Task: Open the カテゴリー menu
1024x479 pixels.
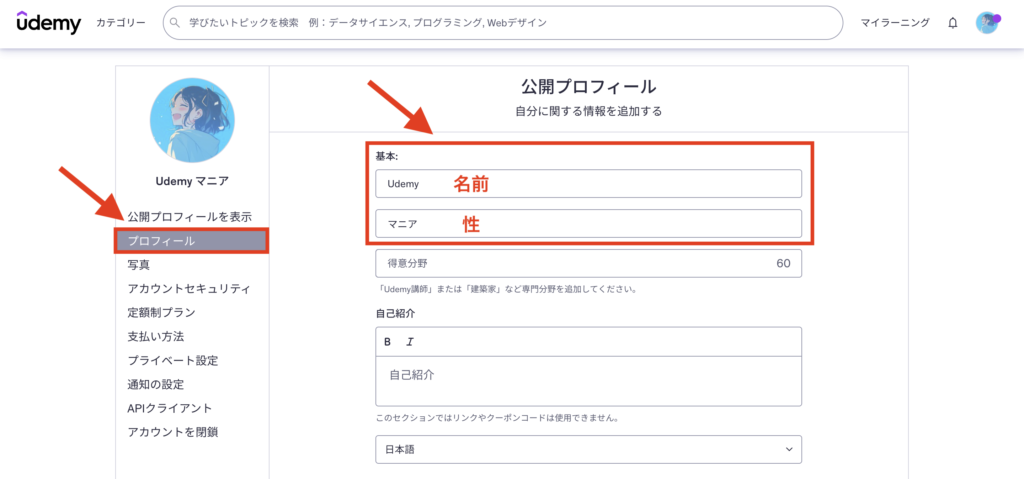Action: (x=121, y=23)
